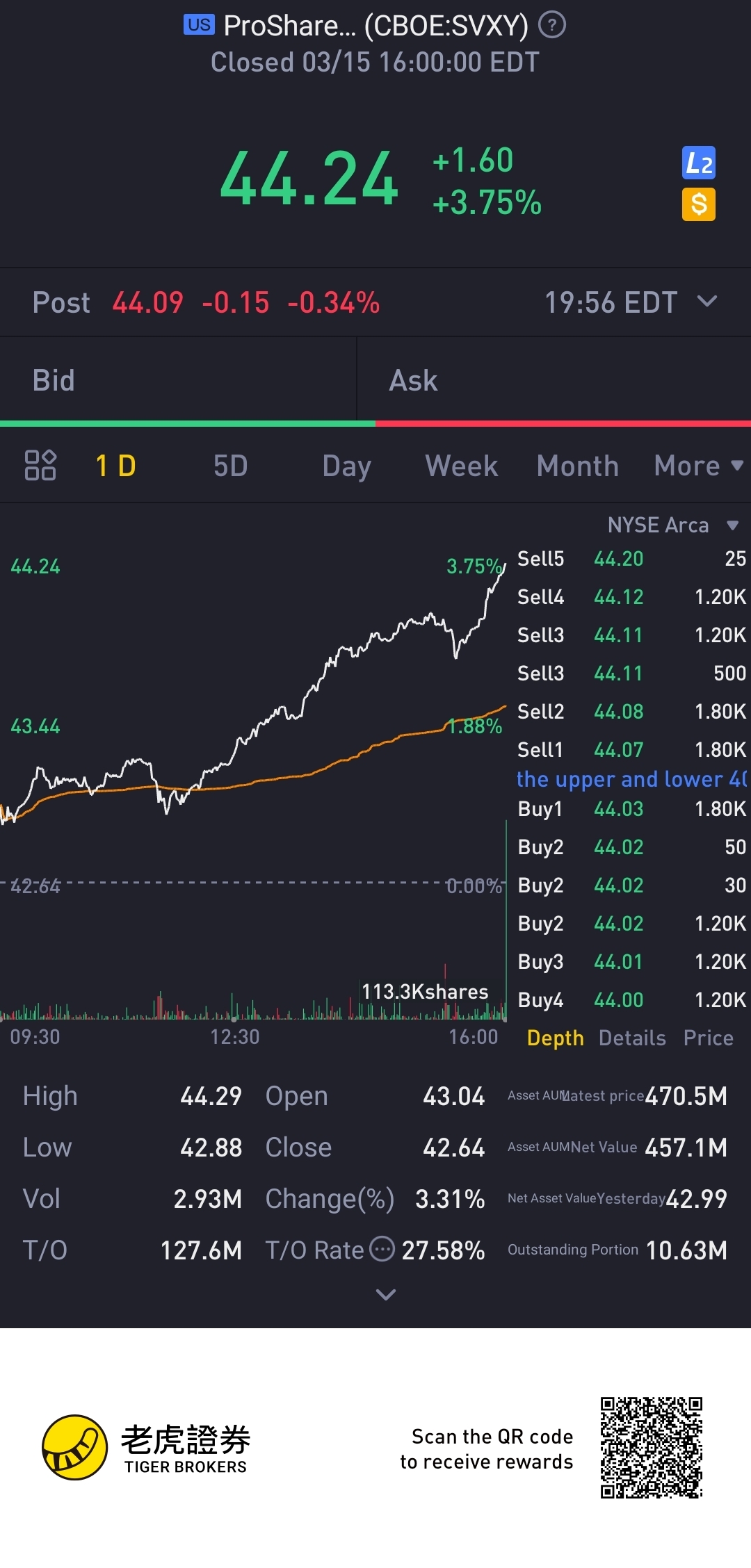
Task: Expand the post-market 19:56 EDT chevron
Action: [x=707, y=302]
